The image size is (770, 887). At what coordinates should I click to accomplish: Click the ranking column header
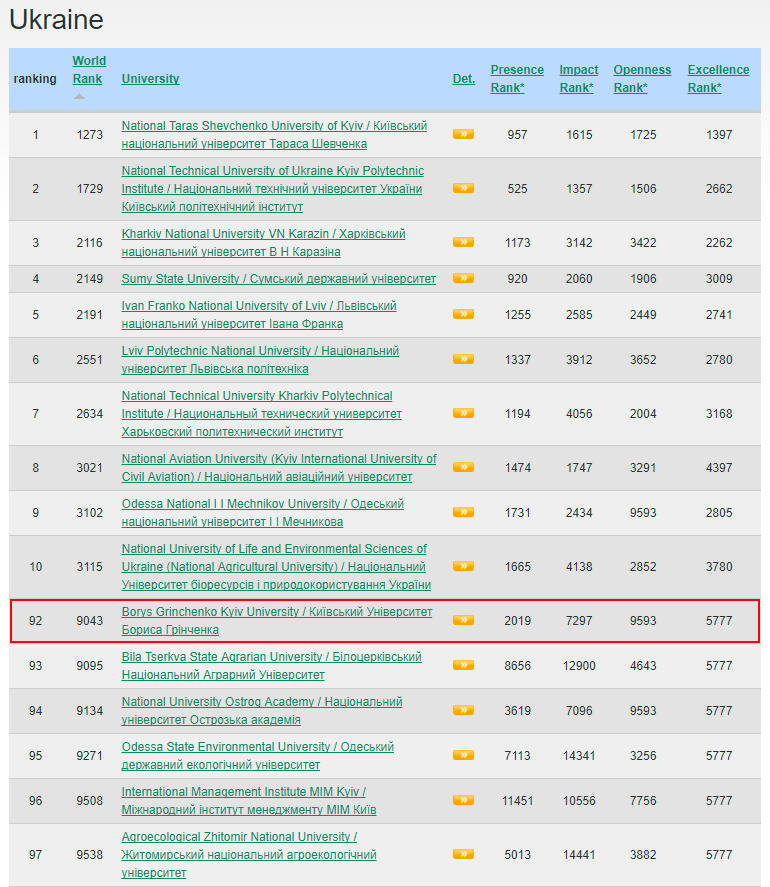(35, 79)
